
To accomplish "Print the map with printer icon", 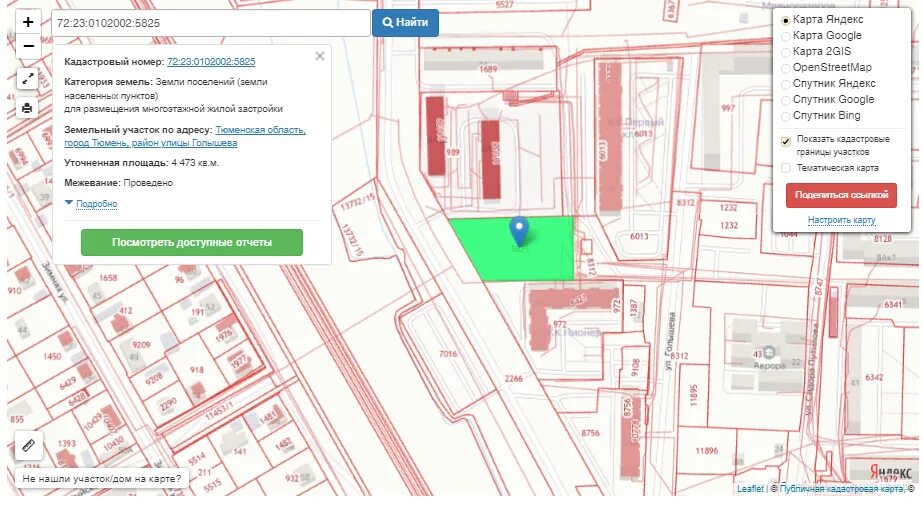I will (27, 108).
